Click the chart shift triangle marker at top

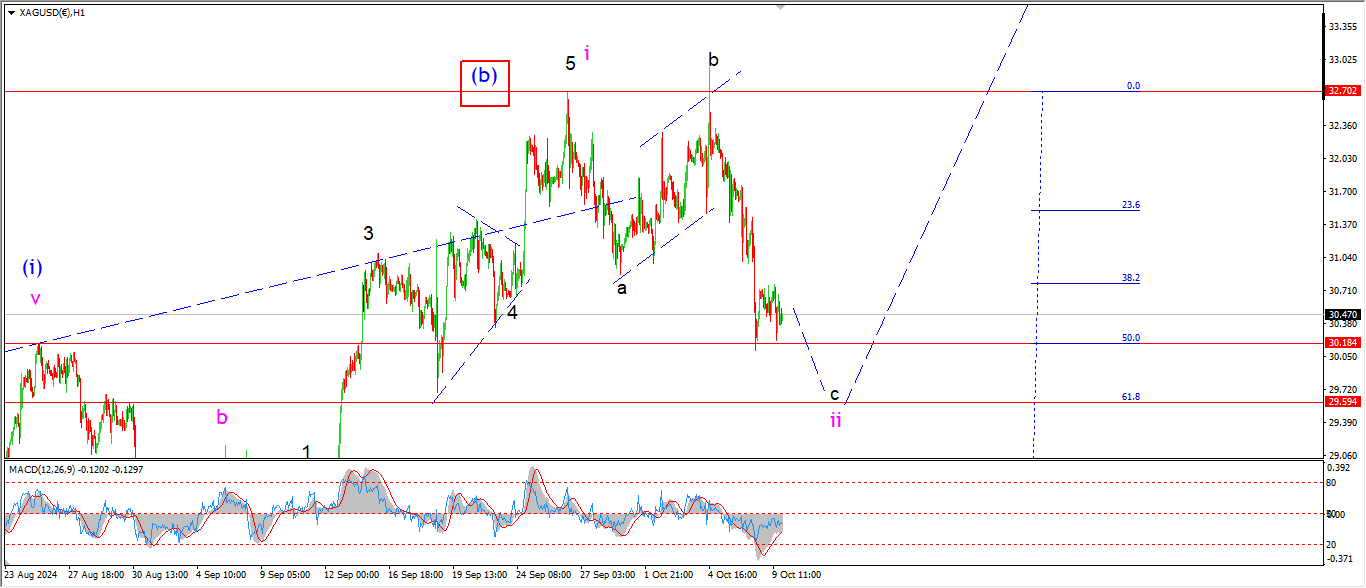point(782,8)
